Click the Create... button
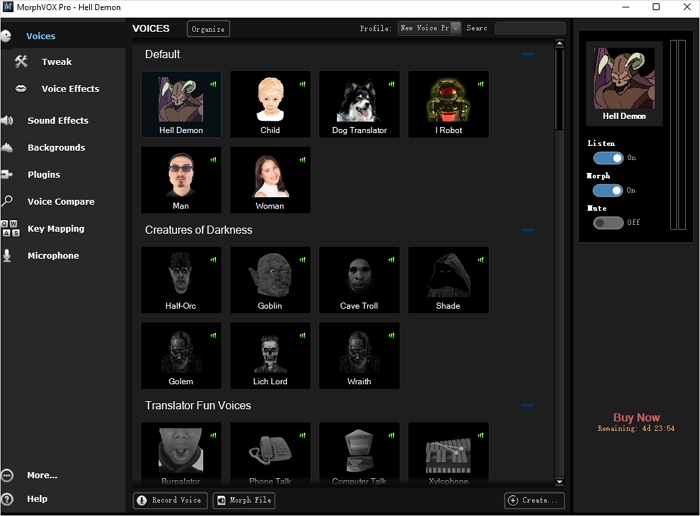Viewport: 700px width, 516px height. click(534, 500)
